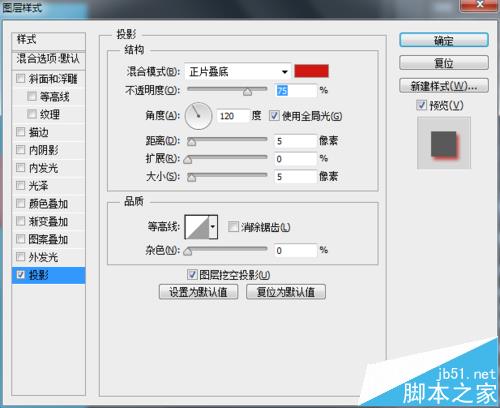The image size is (500, 408).
Task: Click the 不透明度 slider handle
Action: click(x=247, y=92)
